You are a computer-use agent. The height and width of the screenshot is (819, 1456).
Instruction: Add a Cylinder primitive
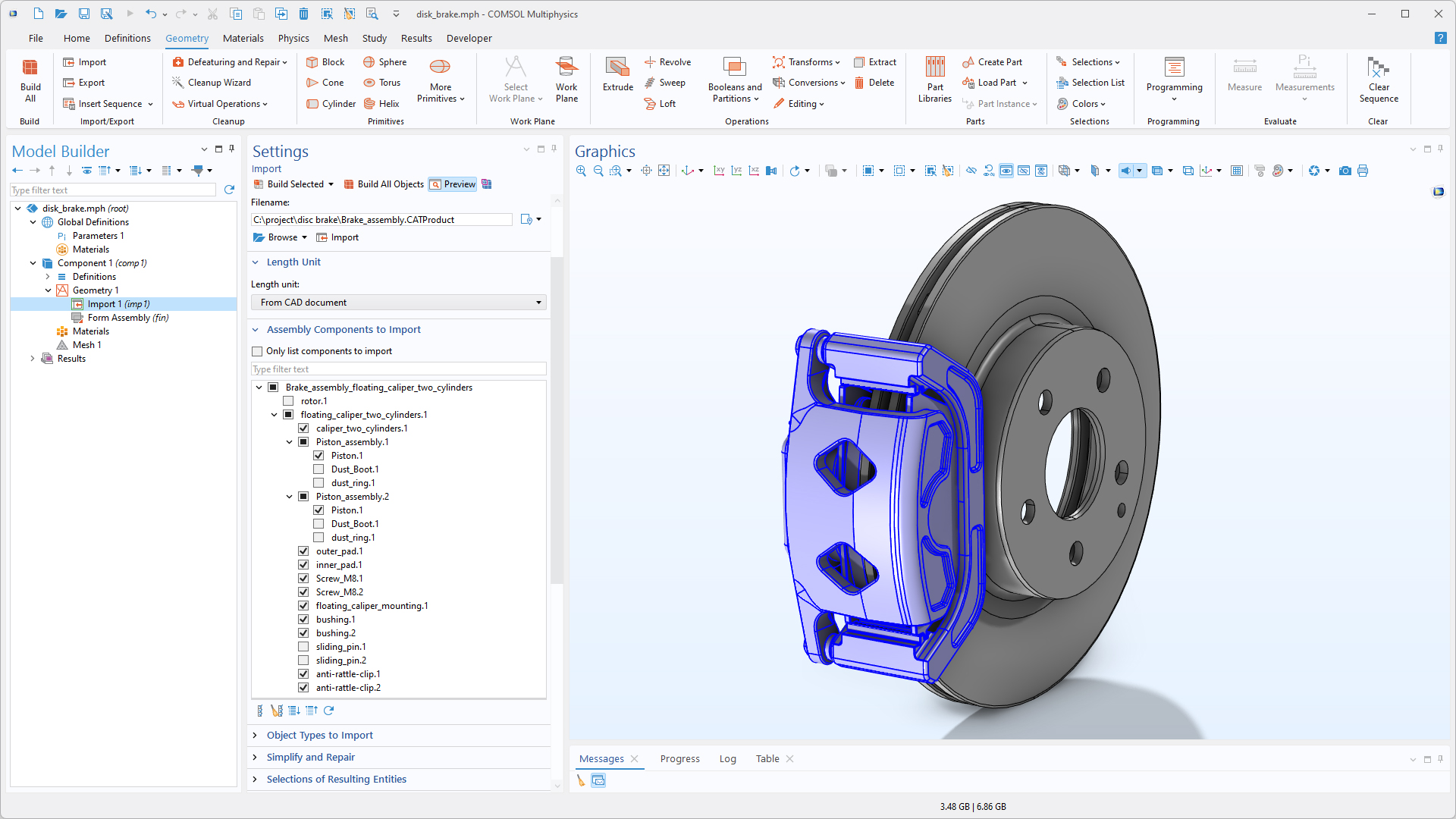tap(331, 104)
